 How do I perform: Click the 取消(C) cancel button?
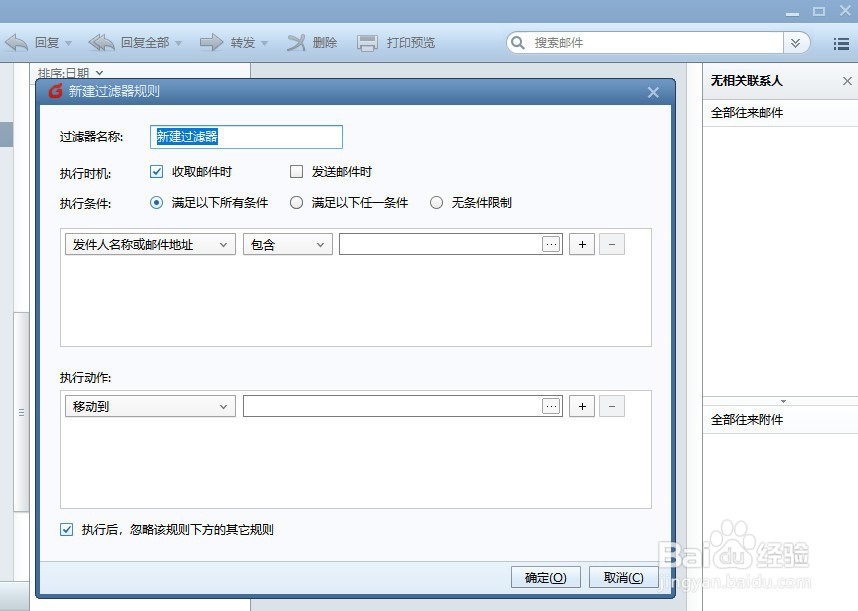[x=623, y=577]
